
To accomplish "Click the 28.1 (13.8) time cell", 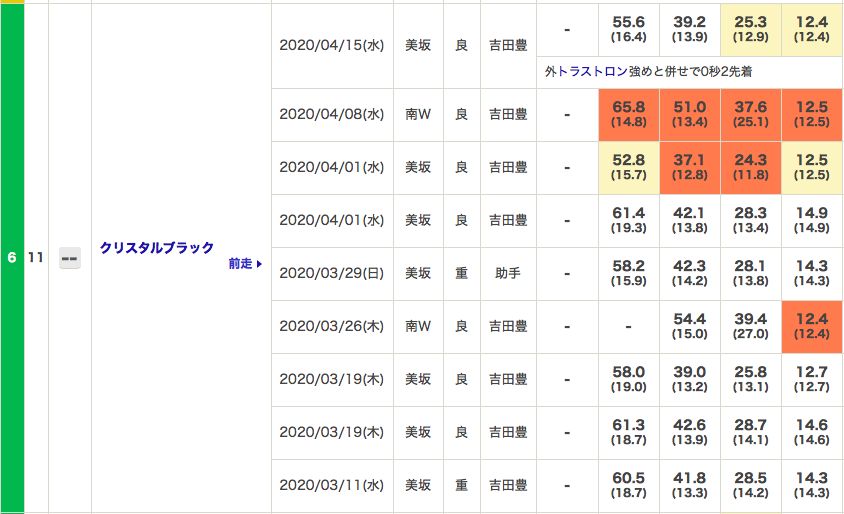I will tap(751, 273).
